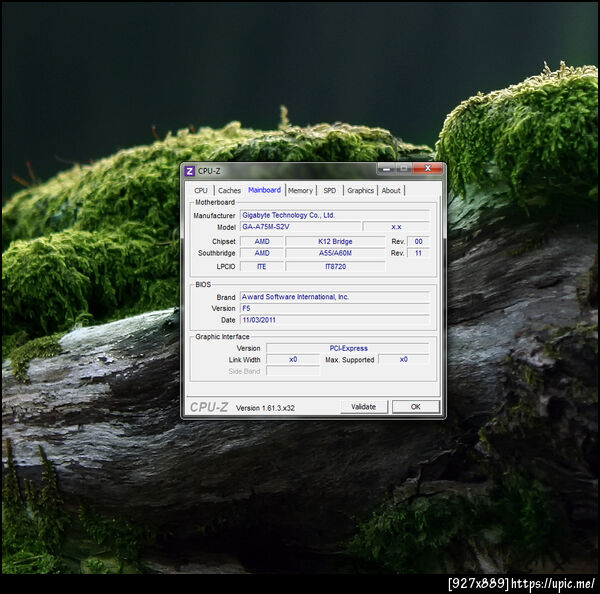The image size is (600, 594).
Task: Minimize the CPU-Z window
Action: pyautogui.click(x=386, y=168)
